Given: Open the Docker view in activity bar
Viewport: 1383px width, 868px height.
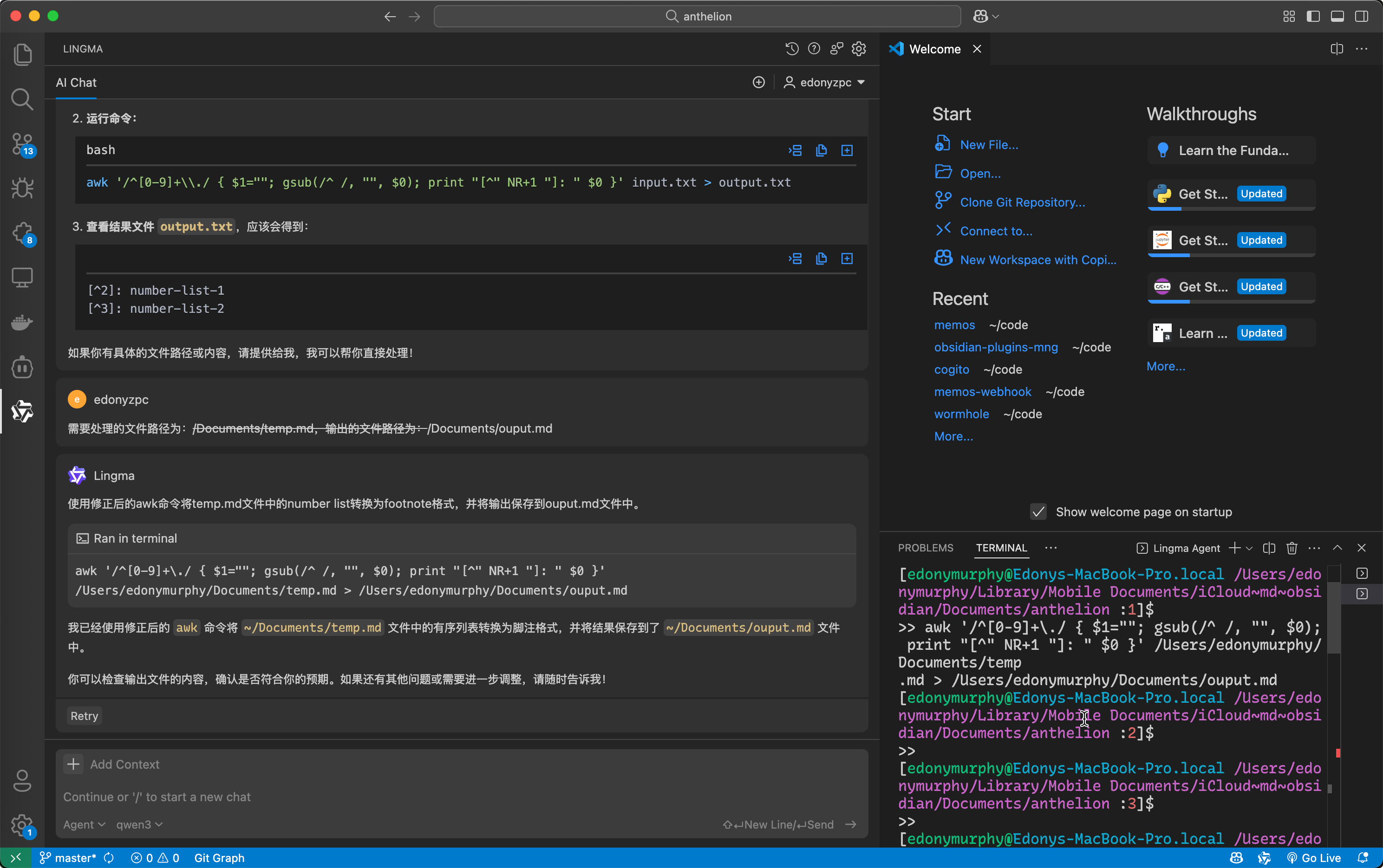Looking at the screenshot, I should click(22, 323).
